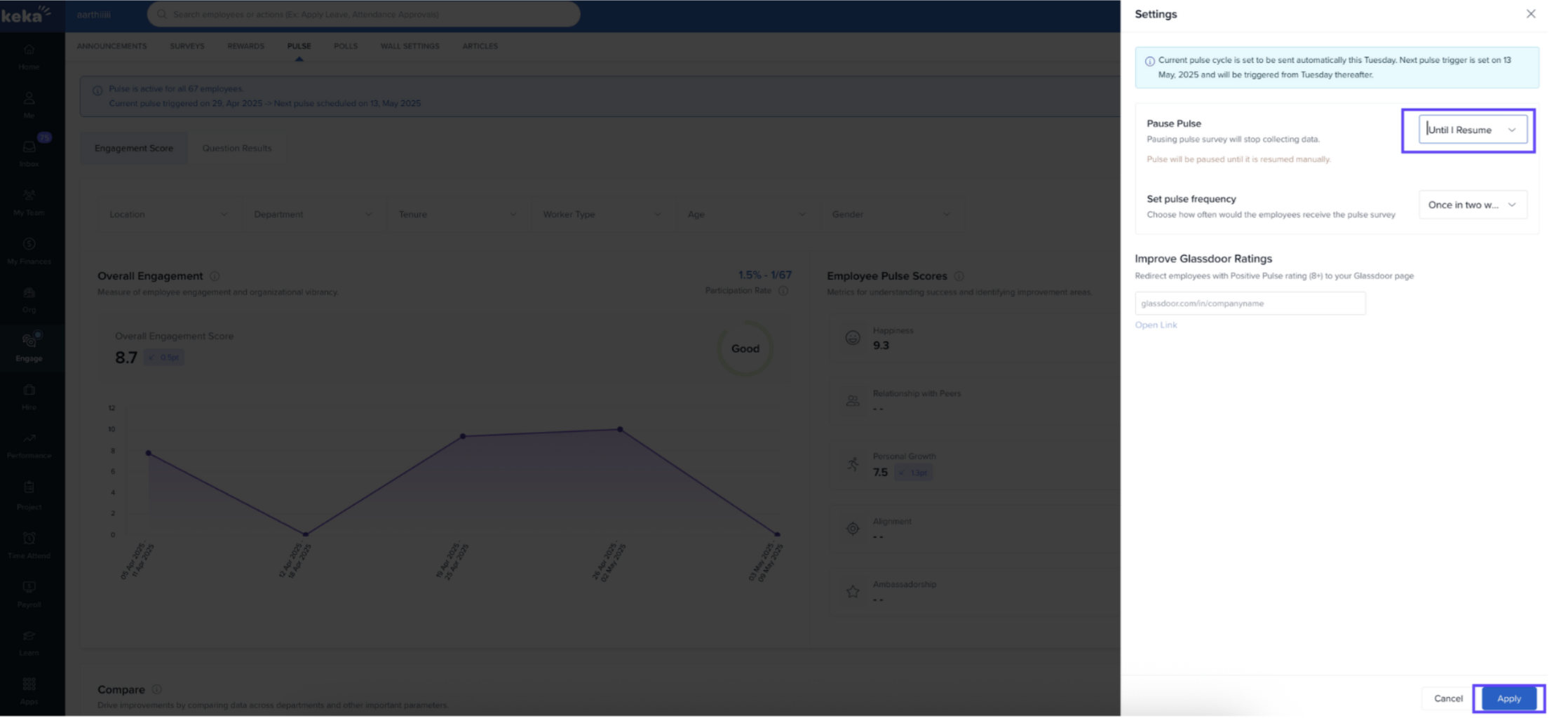The image size is (1568, 718).
Task: Click Cancel in the Settings panel
Action: coord(1447,698)
